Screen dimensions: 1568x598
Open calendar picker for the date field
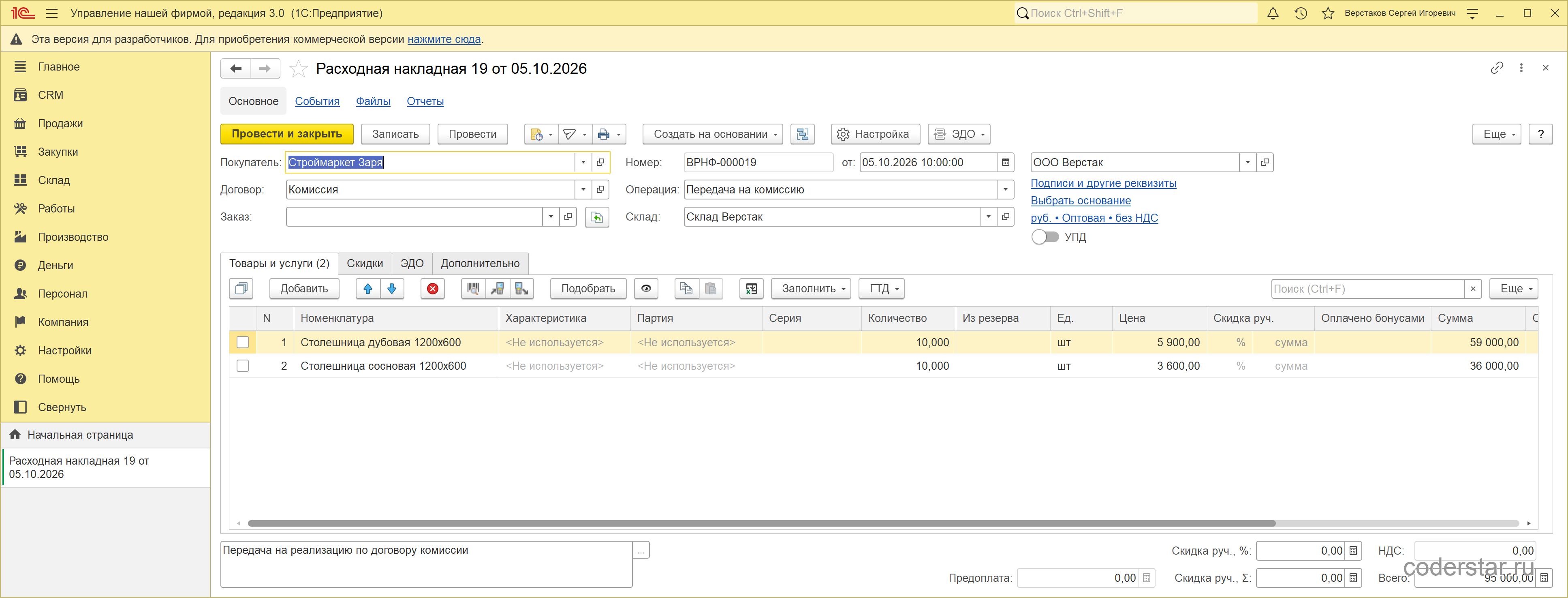1006,163
